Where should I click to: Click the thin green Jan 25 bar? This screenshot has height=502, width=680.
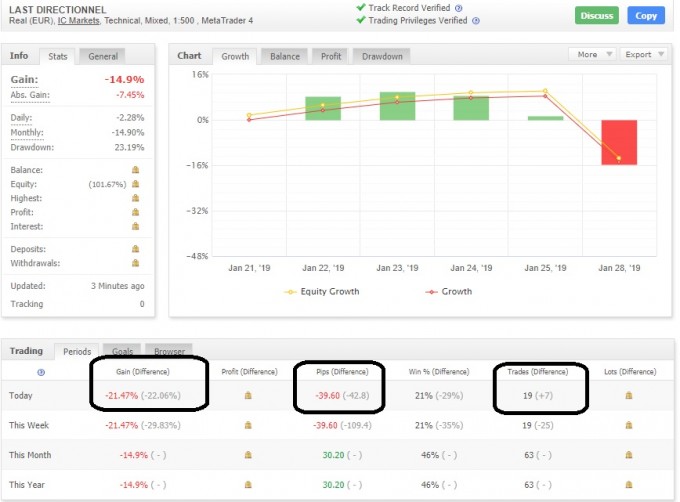click(x=545, y=118)
